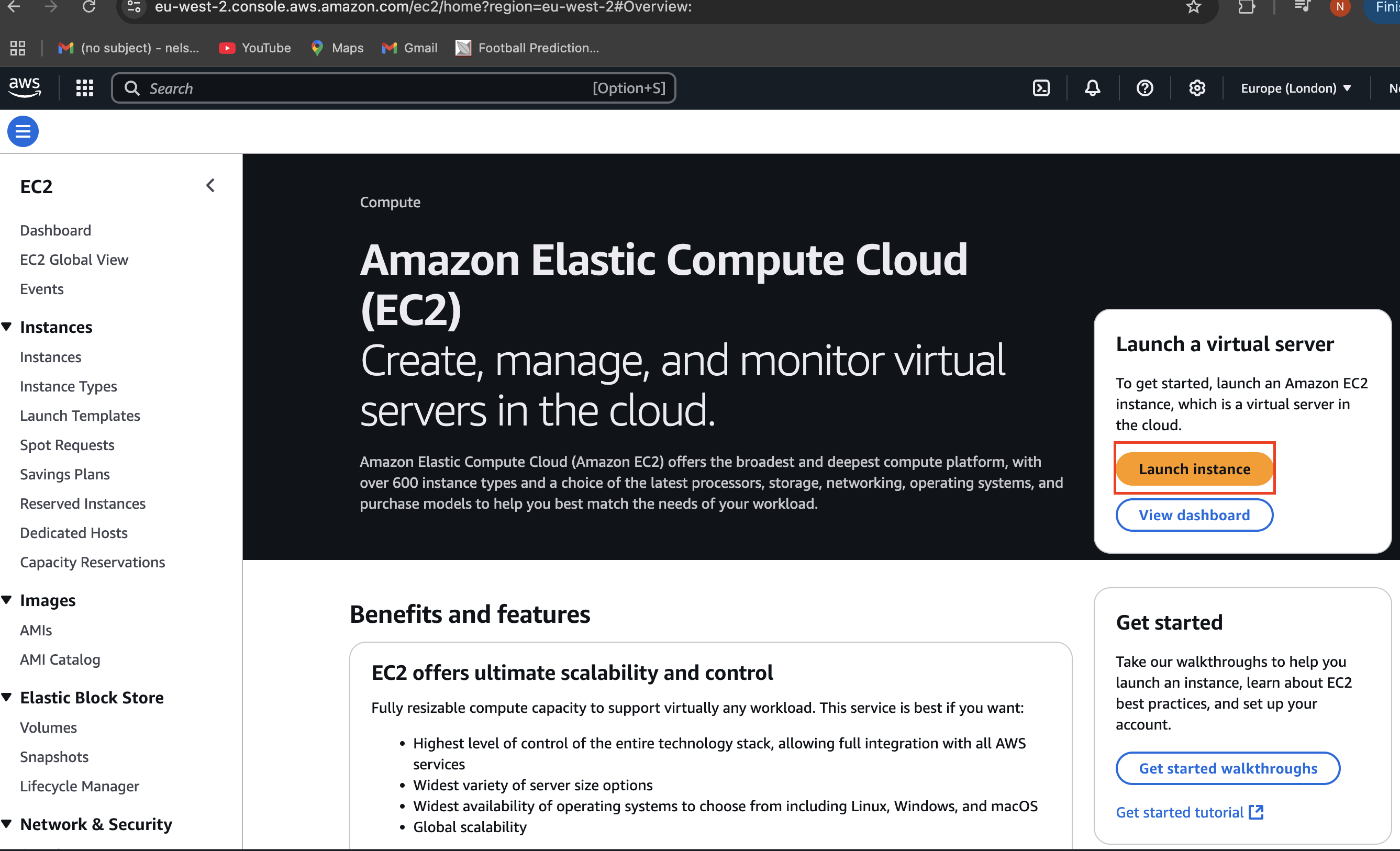Open the Football Prediction bookmark
Screen dimensions: 1400x851
coord(527,48)
